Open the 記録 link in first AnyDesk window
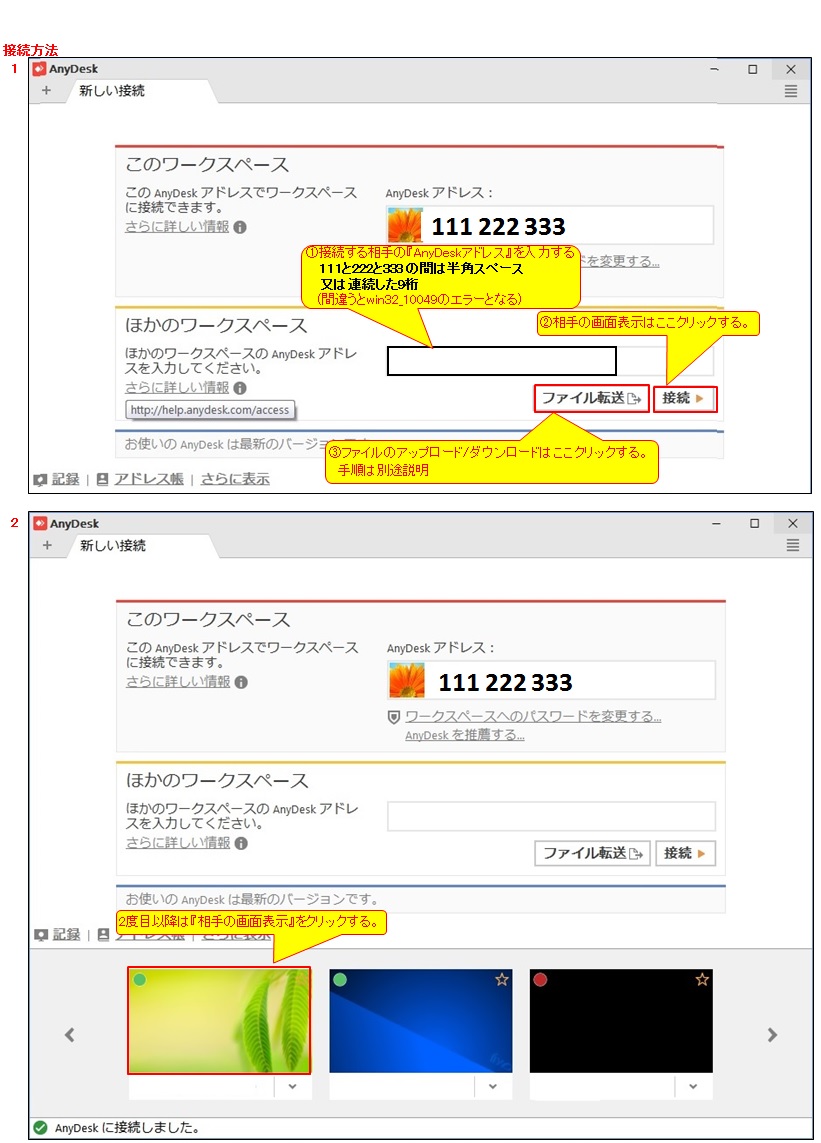Screen dimensions: 821x1143 [66, 479]
